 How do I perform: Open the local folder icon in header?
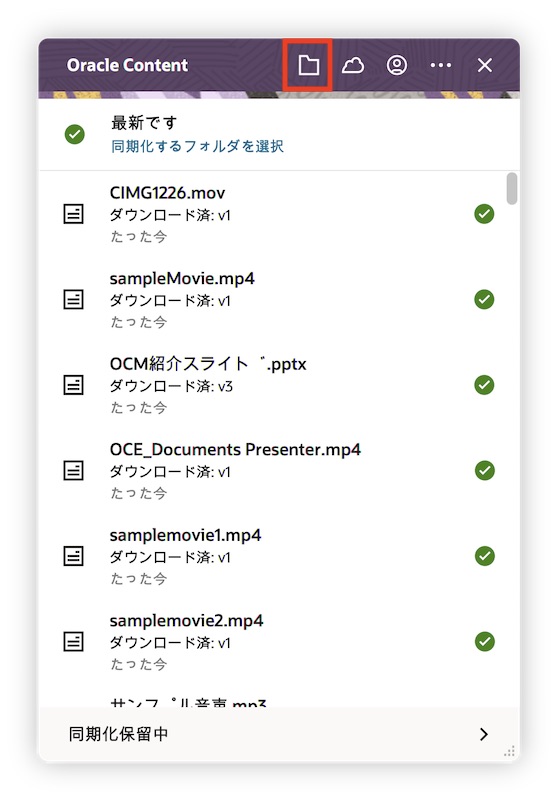click(309, 65)
